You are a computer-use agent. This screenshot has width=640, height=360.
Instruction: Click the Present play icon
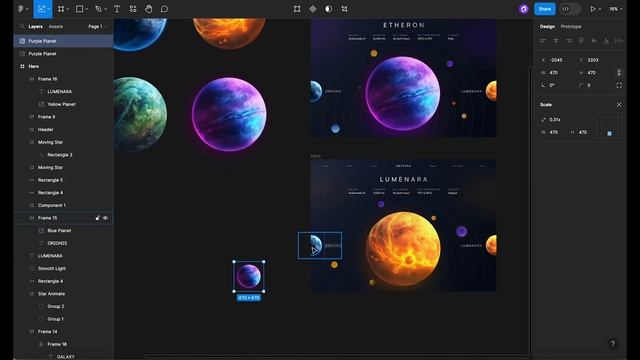592,9
